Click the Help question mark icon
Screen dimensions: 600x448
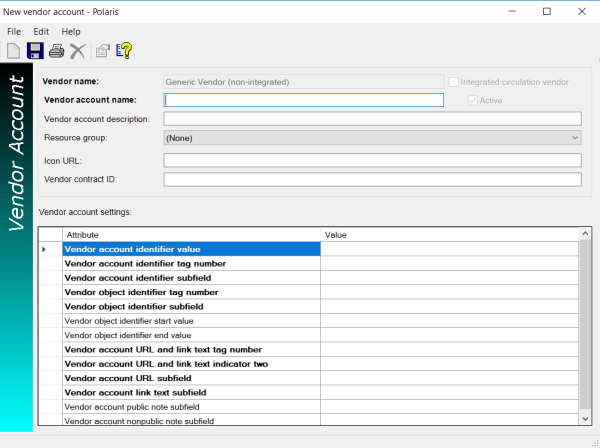(125, 51)
